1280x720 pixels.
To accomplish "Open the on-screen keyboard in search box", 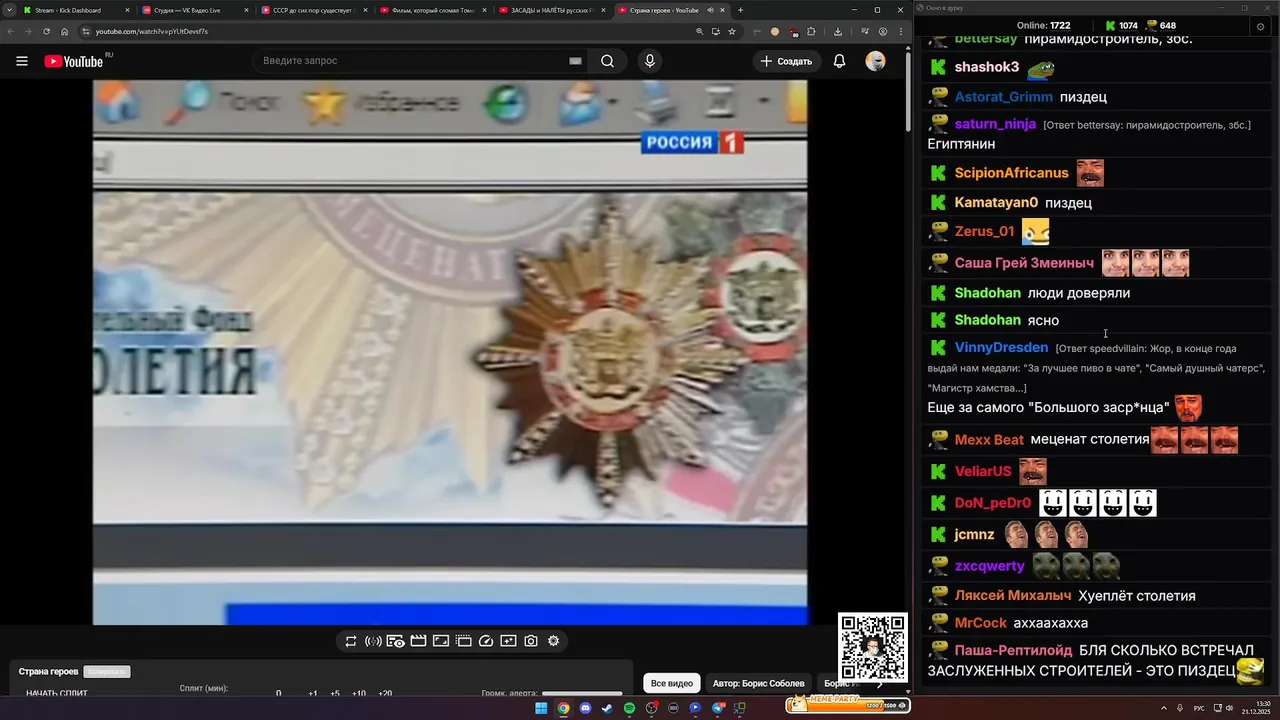I will tap(575, 61).
